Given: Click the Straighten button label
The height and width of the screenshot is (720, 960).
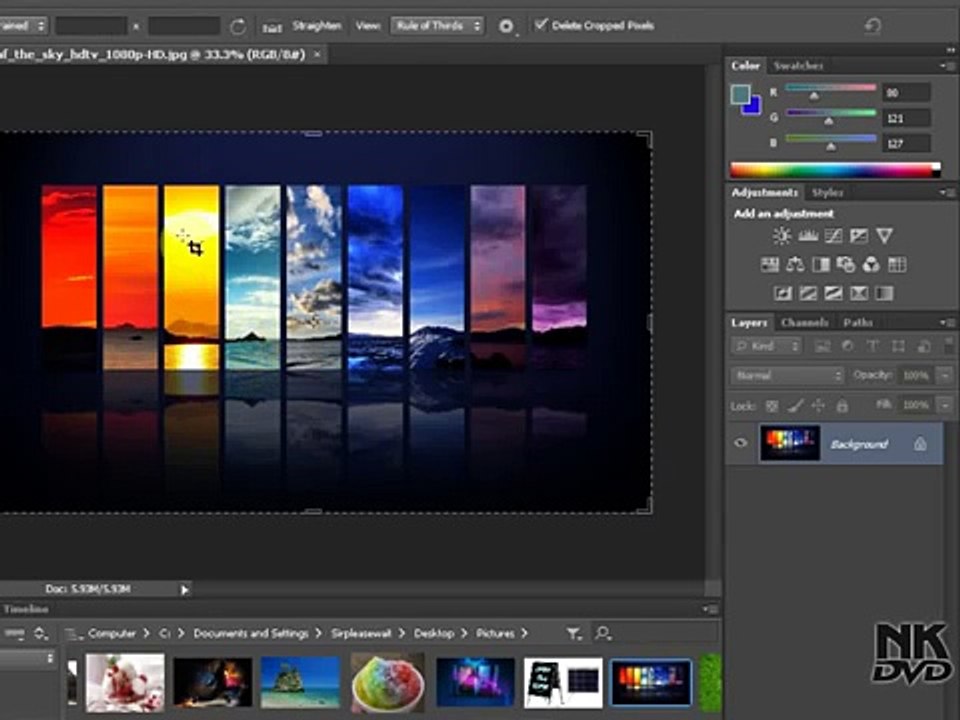Looking at the screenshot, I should pos(317,26).
